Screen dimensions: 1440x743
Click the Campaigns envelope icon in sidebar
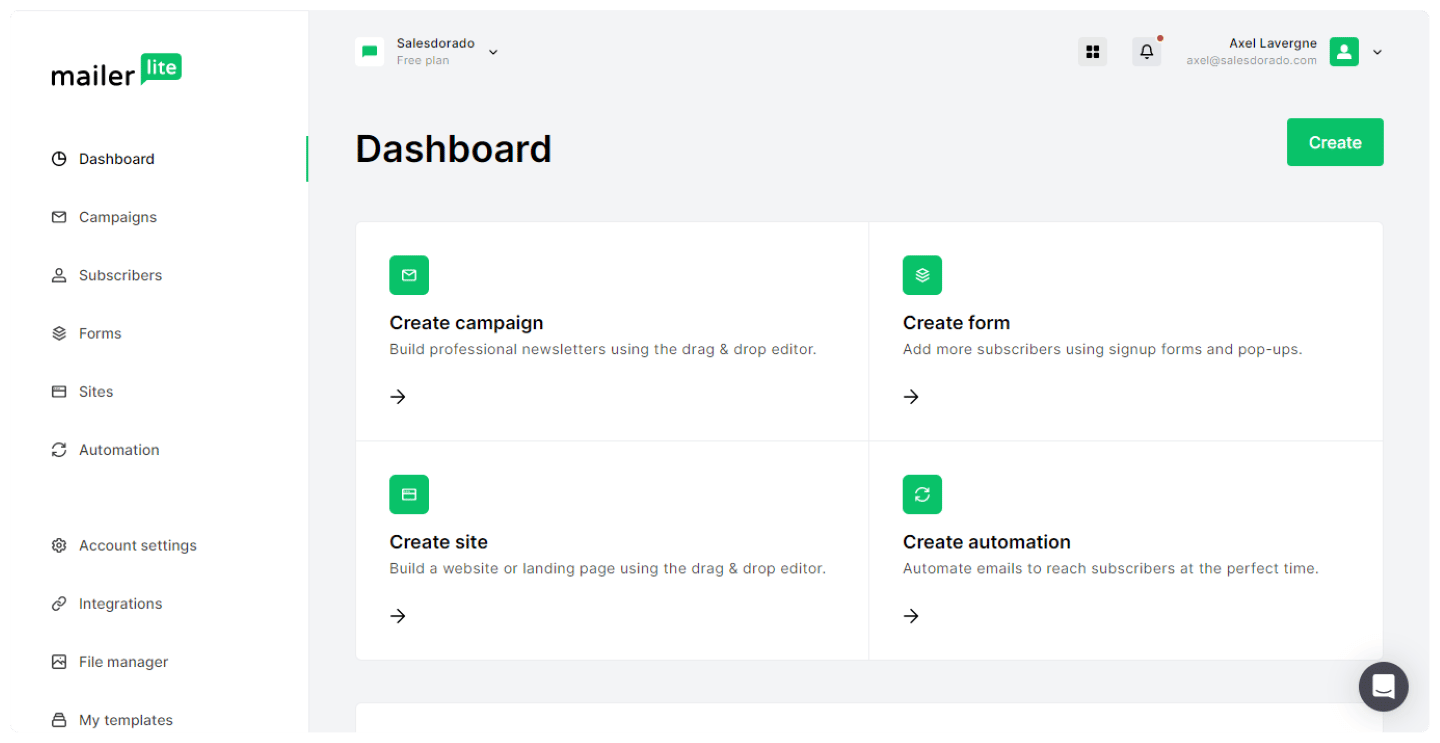point(59,217)
